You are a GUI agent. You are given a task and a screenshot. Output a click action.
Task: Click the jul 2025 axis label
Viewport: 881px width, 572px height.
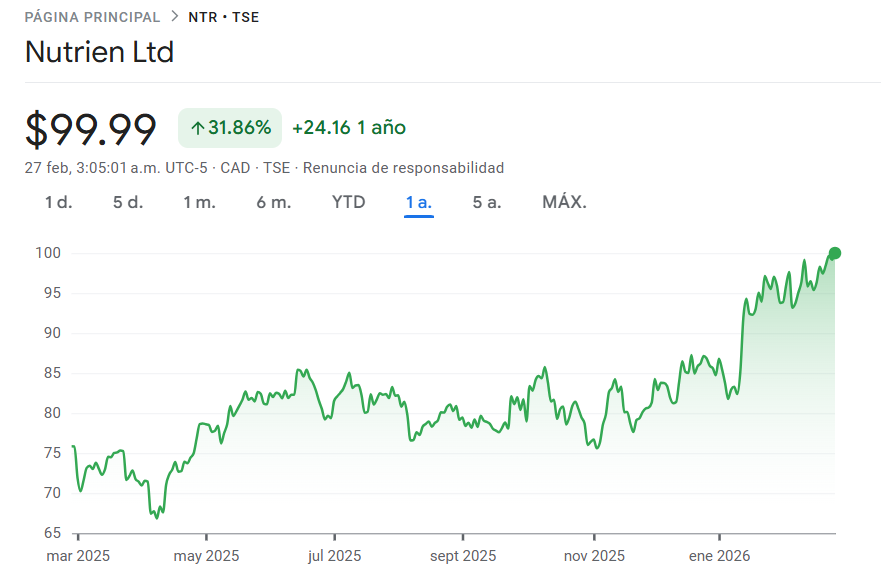pos(334,556)
